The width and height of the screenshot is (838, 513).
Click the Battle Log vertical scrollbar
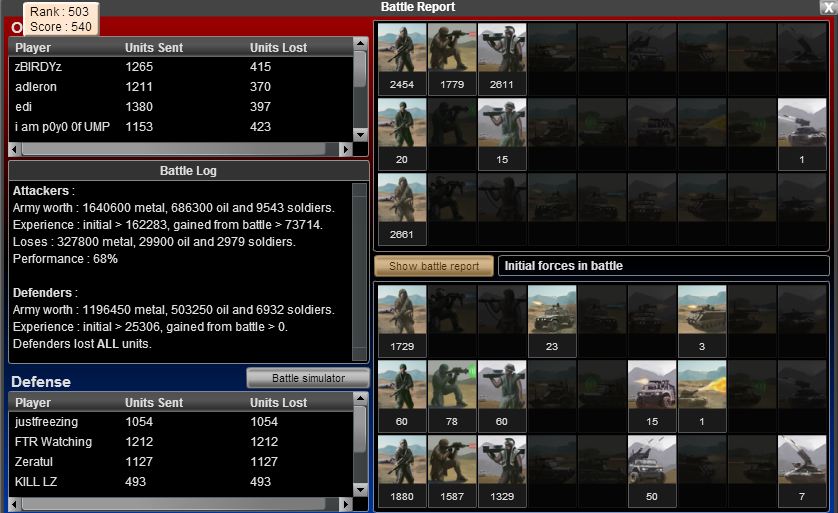(360, 271)
